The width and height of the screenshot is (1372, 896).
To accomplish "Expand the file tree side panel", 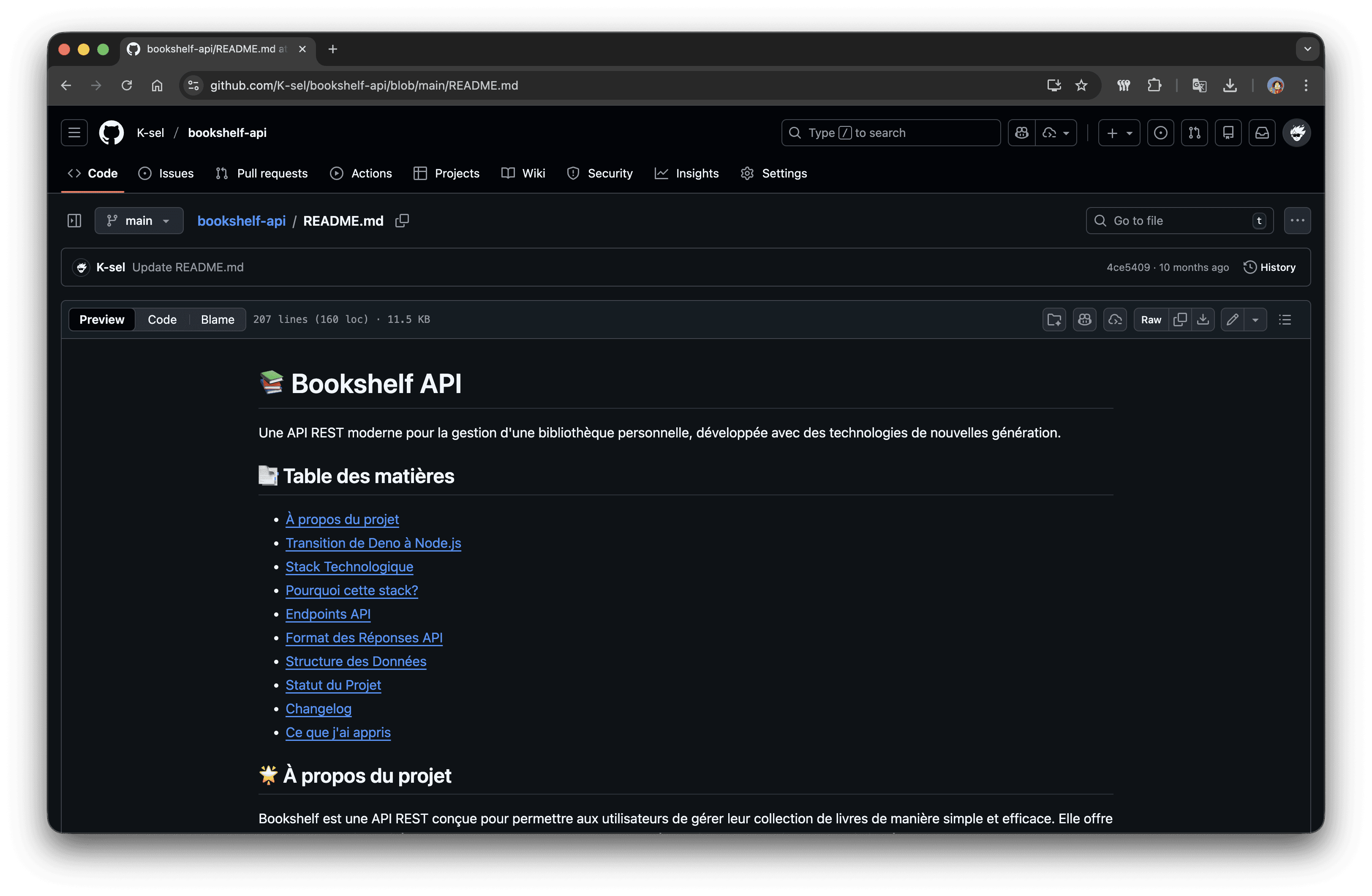I will 74,221.
